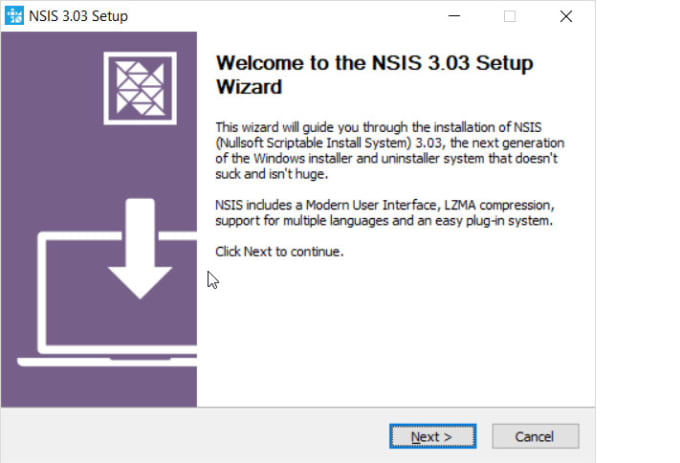Close the NSIS 3.03 Setup window
Viewport: 680px width, 463px height.
[566, 16]
